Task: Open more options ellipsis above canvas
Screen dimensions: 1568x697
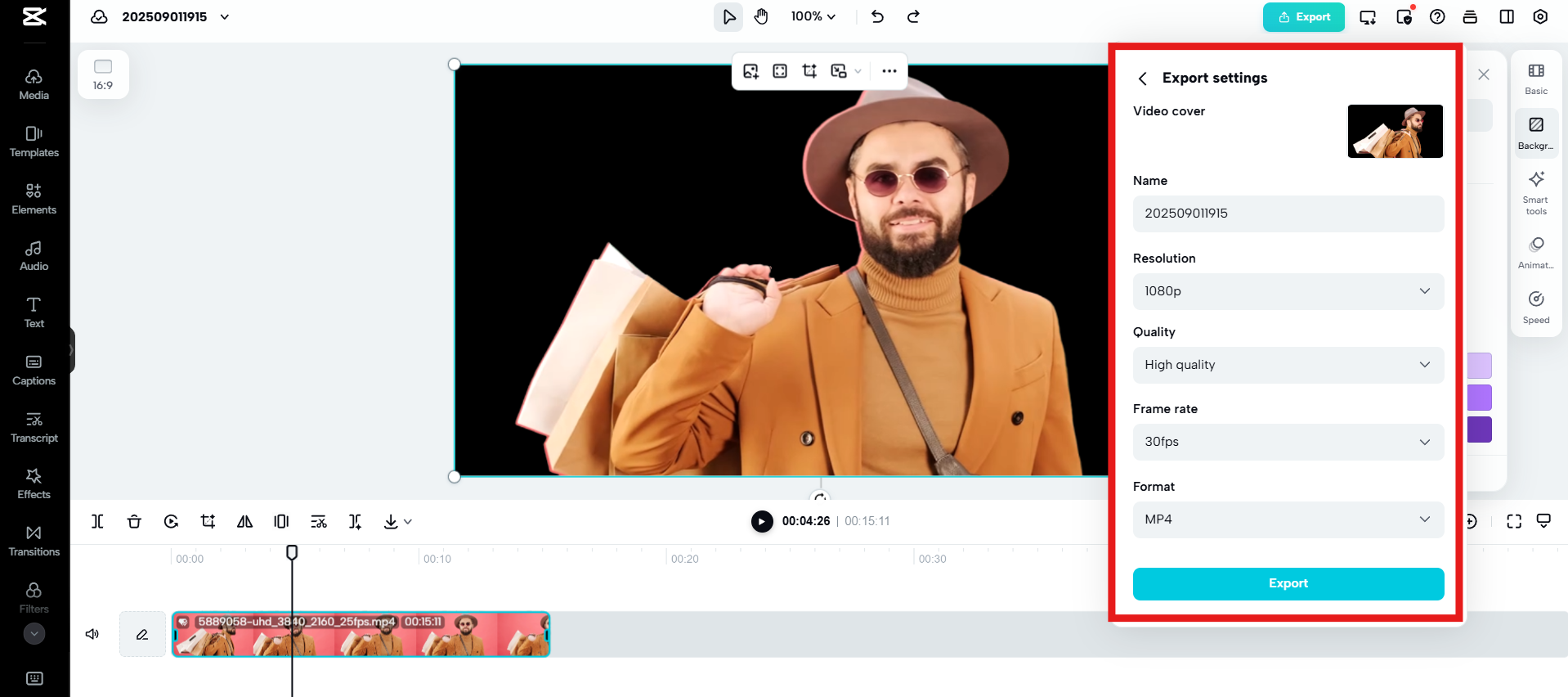Action: coord(889,71)
